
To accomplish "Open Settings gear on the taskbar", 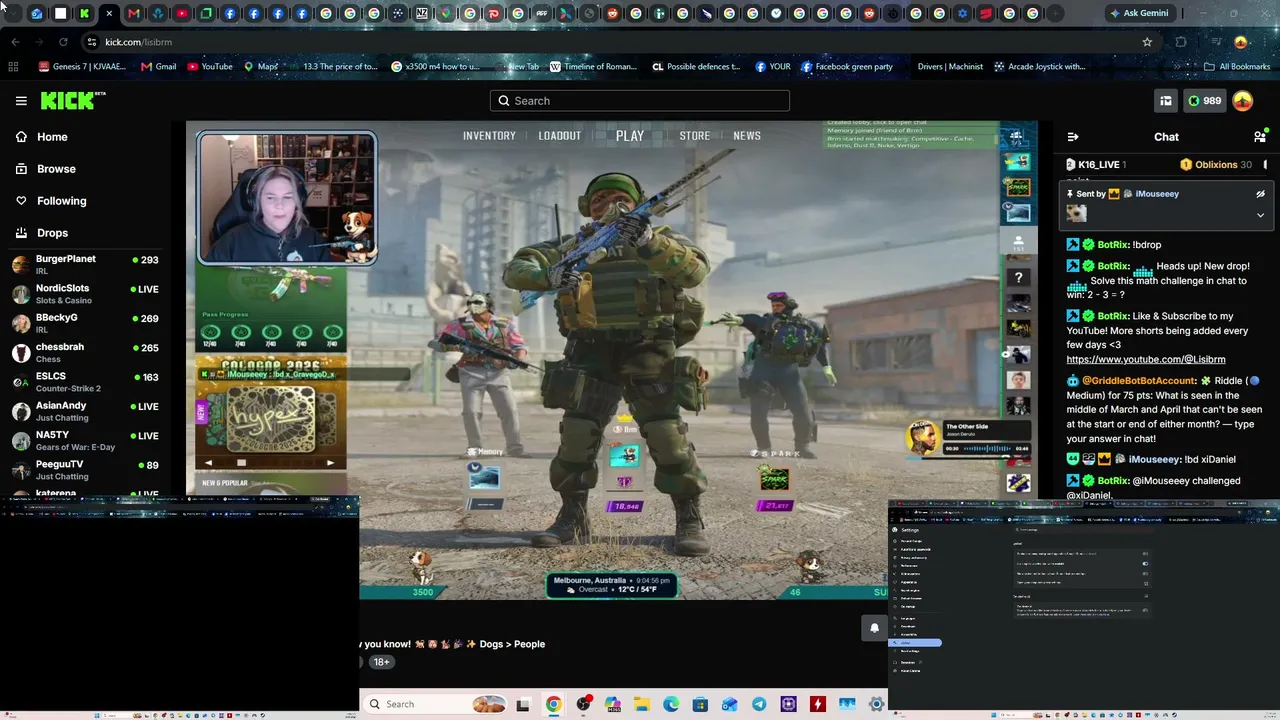I will click(x=876, y=704).
